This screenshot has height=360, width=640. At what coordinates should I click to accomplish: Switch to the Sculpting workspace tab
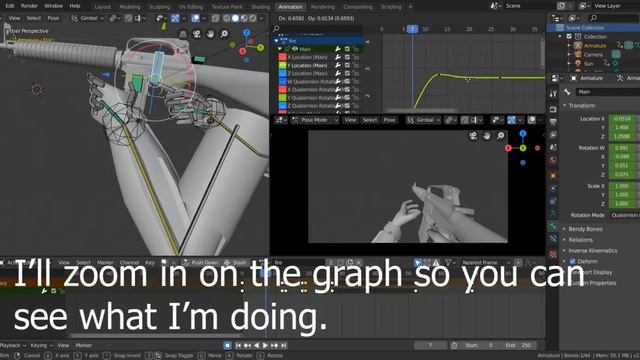pos(159,7)
